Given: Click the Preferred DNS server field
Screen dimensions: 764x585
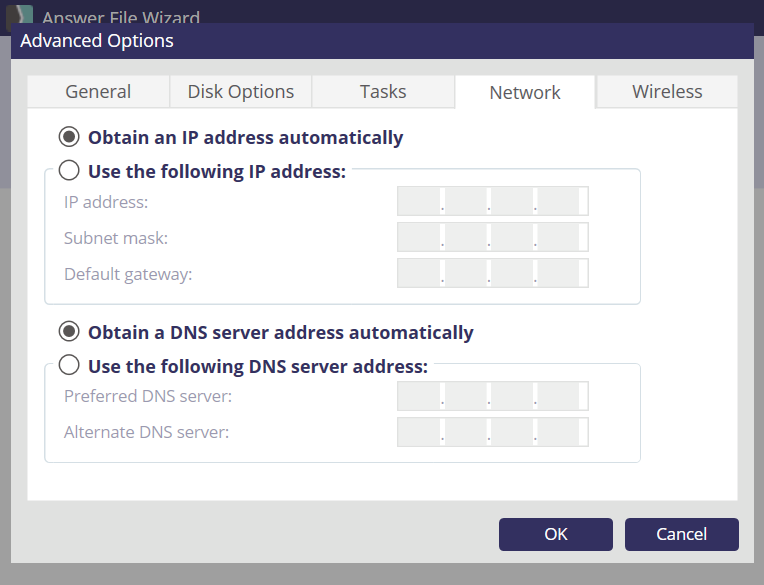Looking at the screenshot, I should (x=492, y=396).
